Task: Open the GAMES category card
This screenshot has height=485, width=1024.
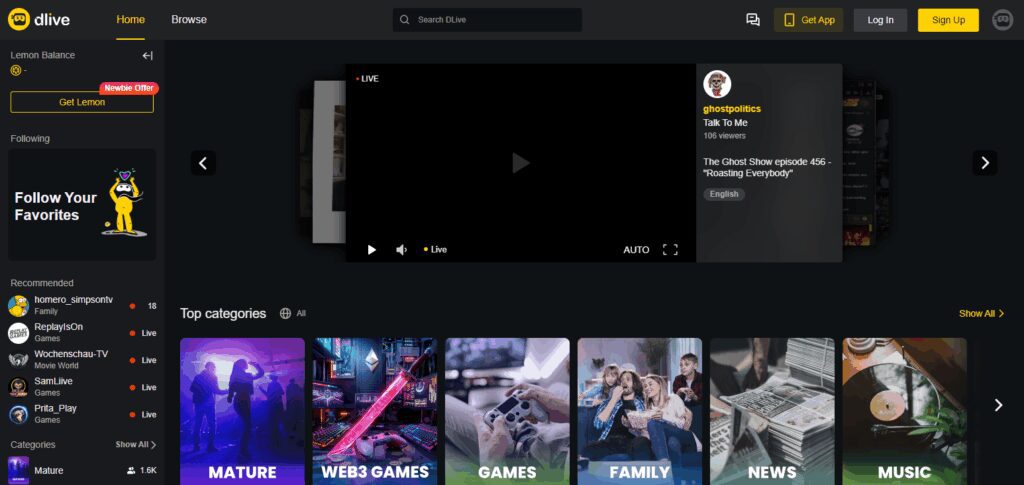Action: click(x=507, y=411)
